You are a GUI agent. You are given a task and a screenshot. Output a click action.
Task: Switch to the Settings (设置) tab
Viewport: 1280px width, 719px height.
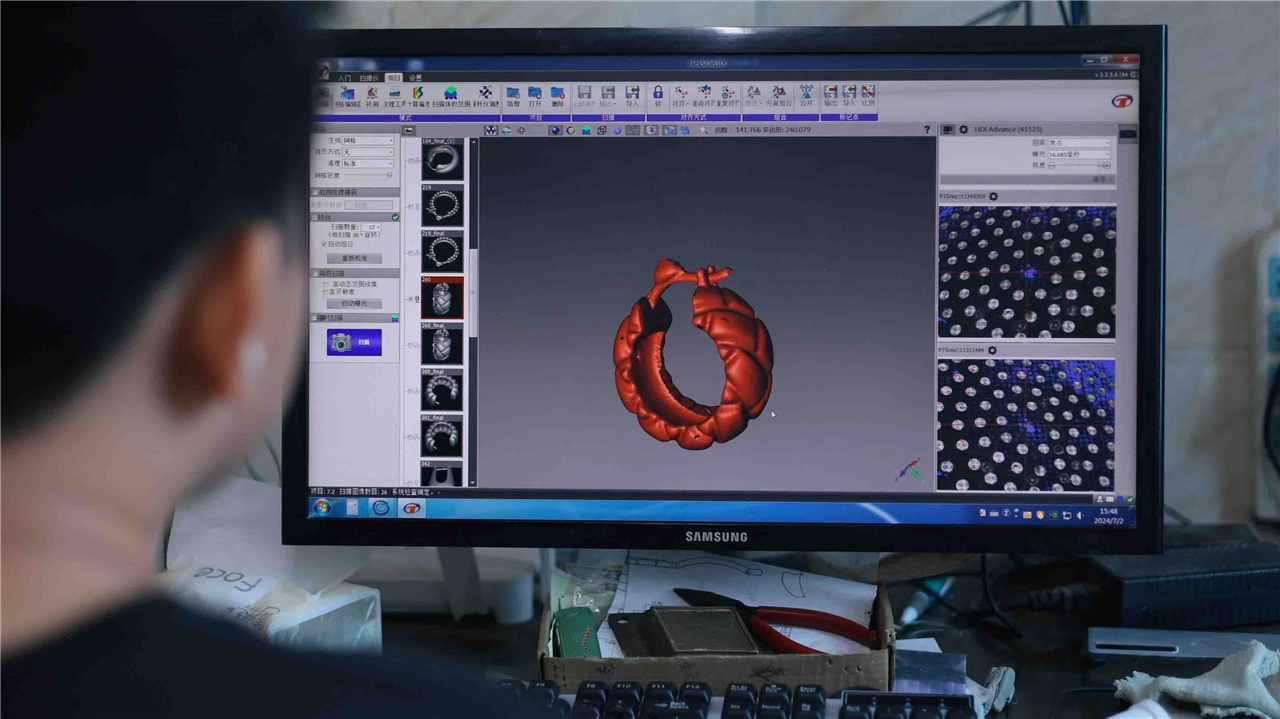pyautogui.click(x=415, y=78)
